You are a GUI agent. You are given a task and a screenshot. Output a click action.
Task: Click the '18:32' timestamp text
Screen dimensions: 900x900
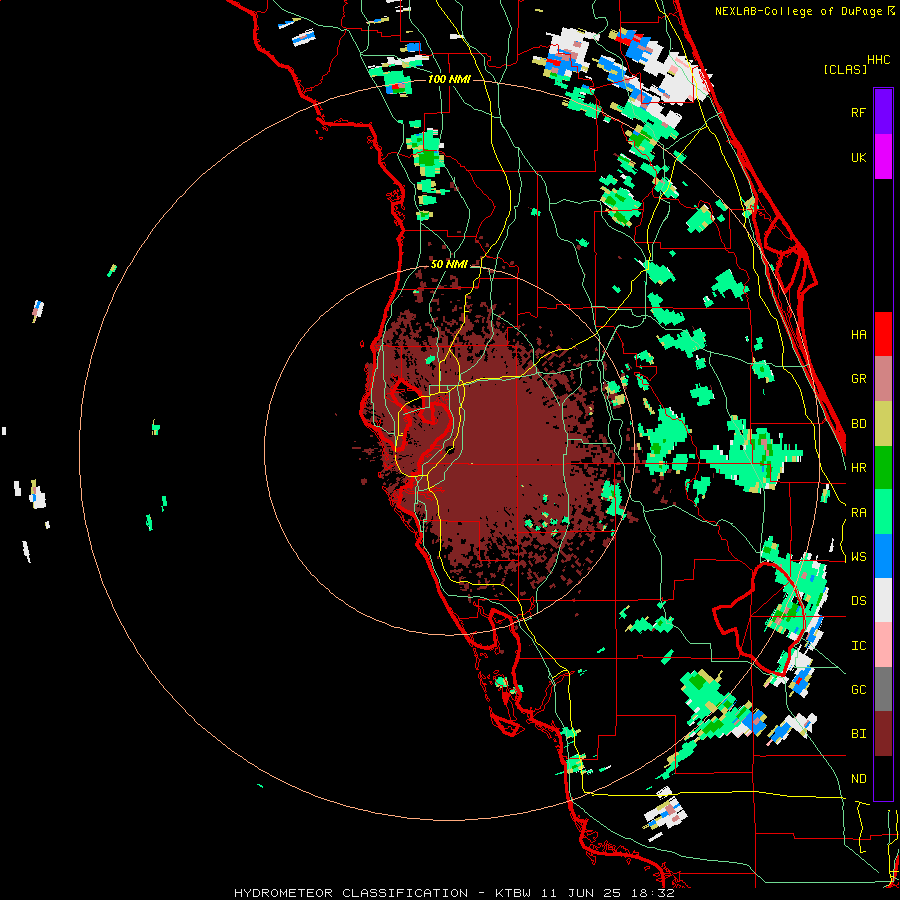pyautogui.click(x=653, y=893)
